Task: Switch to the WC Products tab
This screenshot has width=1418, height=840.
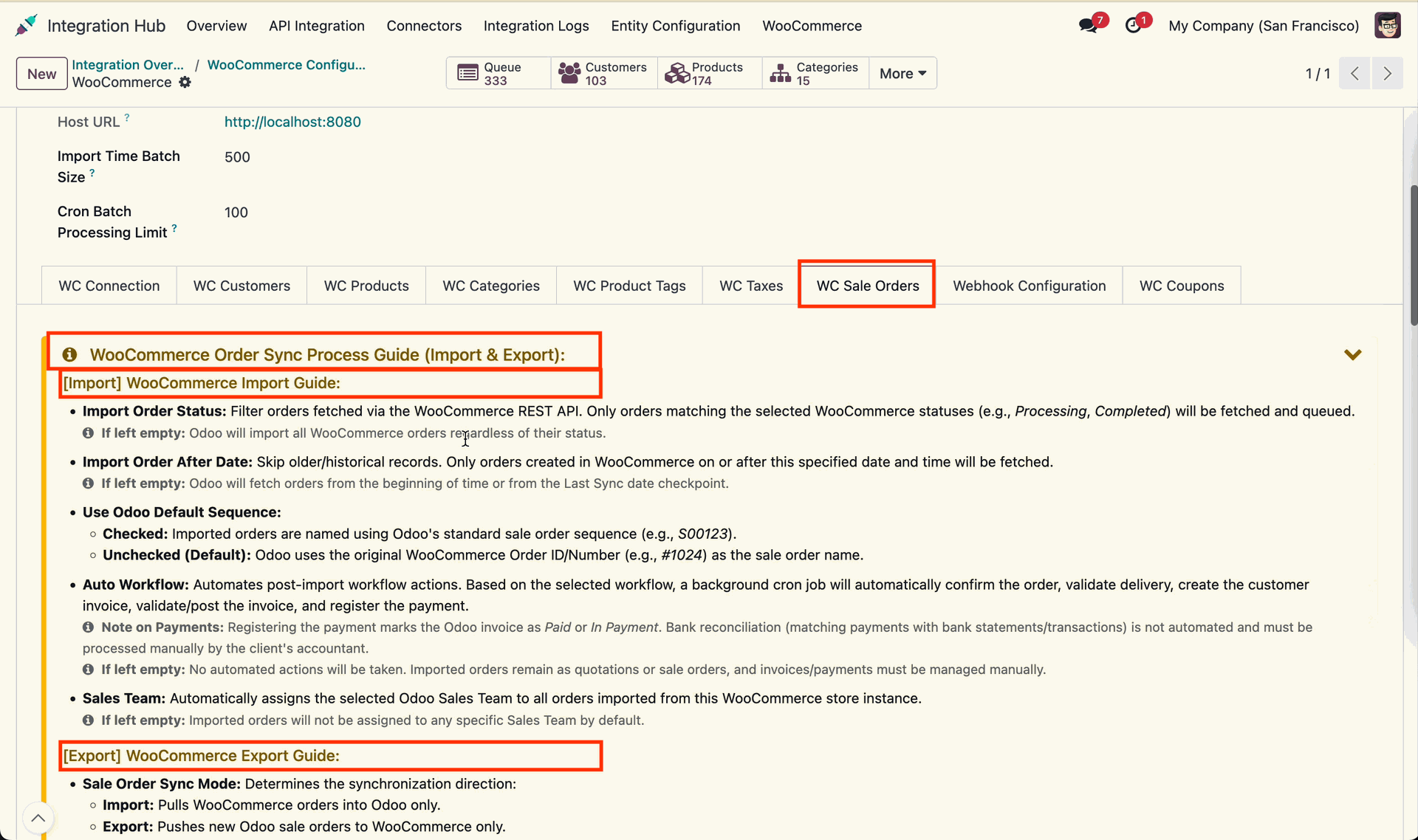Action: pos(366,286)
